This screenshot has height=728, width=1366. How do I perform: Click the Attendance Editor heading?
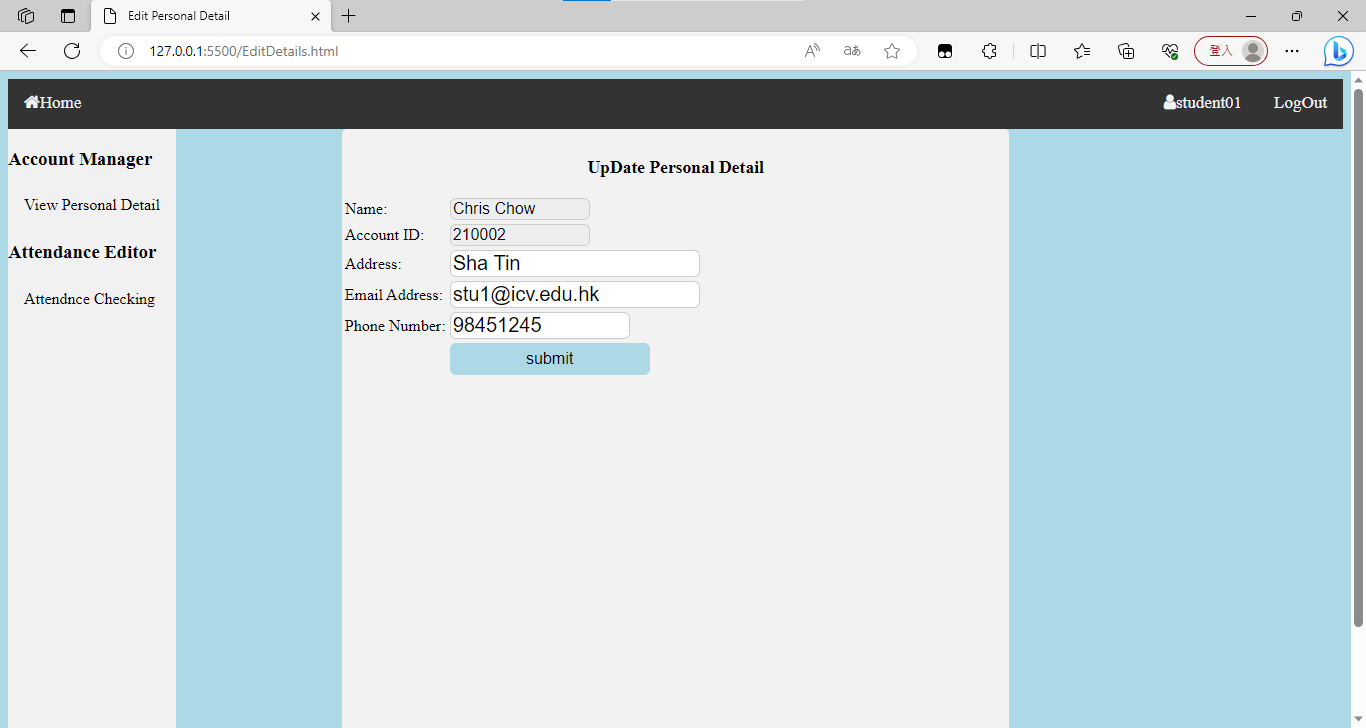coord(82,252)
